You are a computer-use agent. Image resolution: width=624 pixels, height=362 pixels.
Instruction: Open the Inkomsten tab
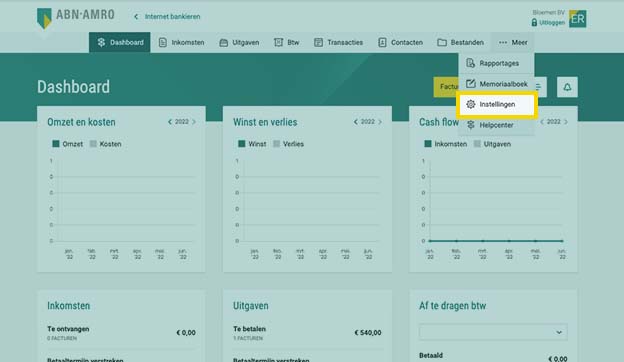click(x=181, y=42)
